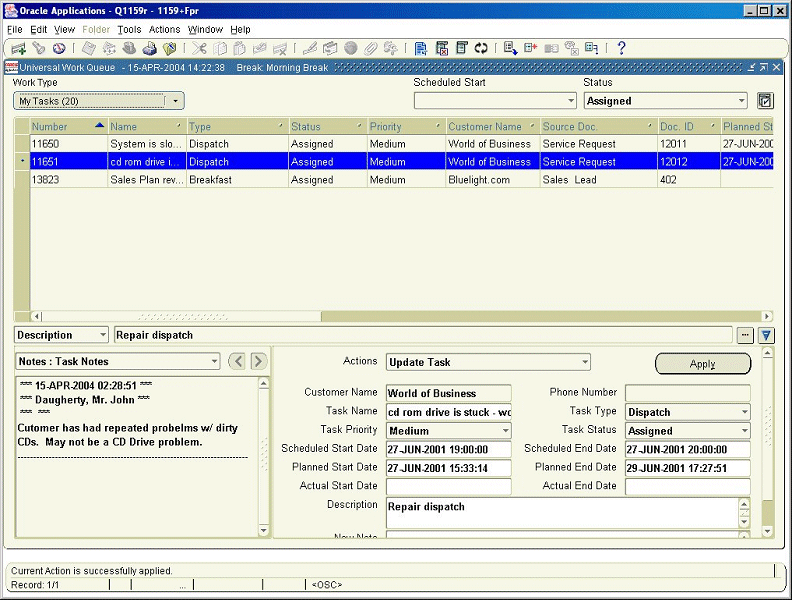This screenshot has width=792, height=600.
Task: Click the print icon in the toolbar
Action: click(149, 48)
